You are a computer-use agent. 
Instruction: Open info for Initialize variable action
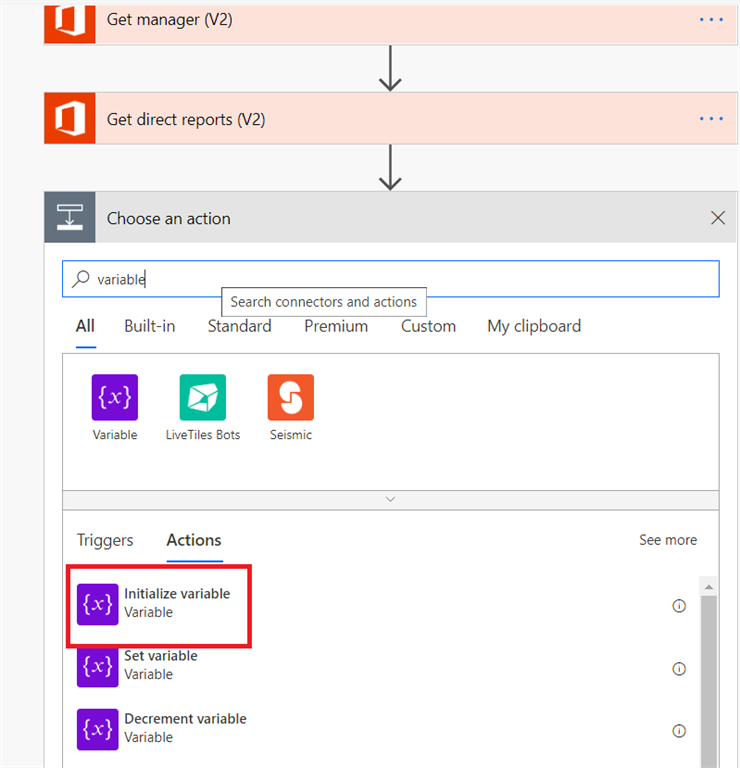click(679, 605)
